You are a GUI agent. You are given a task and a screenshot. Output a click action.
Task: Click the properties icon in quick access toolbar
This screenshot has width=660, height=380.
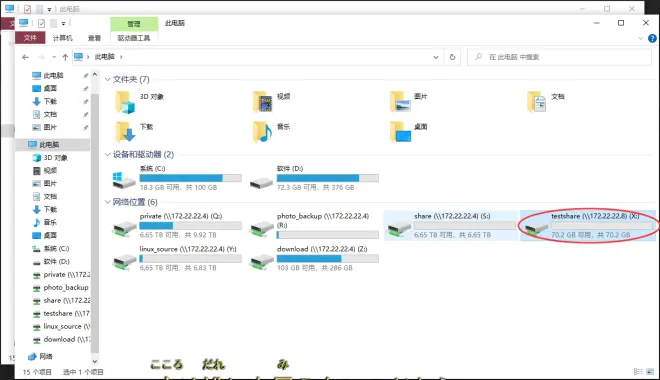point(41,23)
